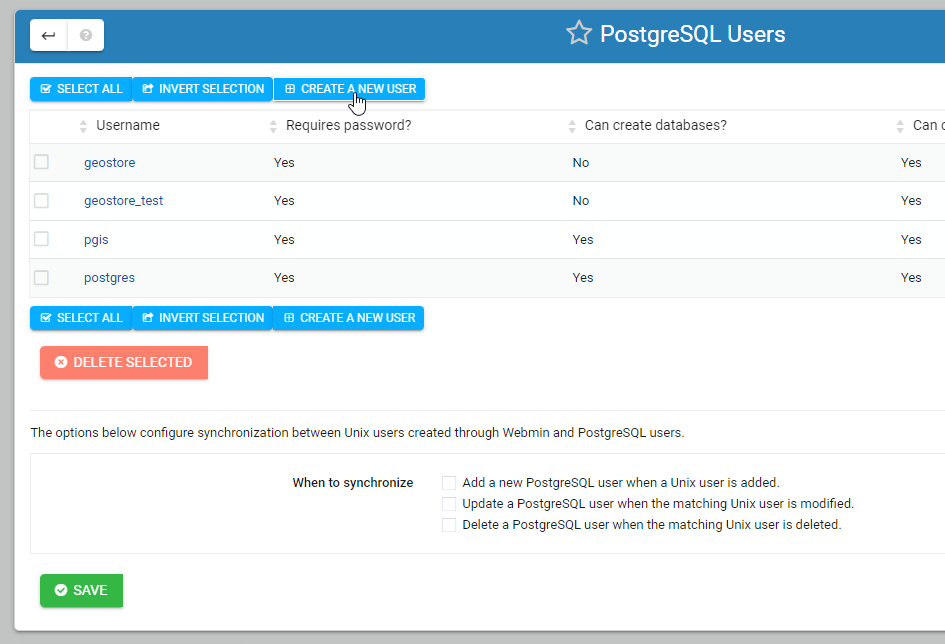Enable add PostgreSQL user on Unix add
This screenshot has height=644, width=945.
(x=449, y=483)
